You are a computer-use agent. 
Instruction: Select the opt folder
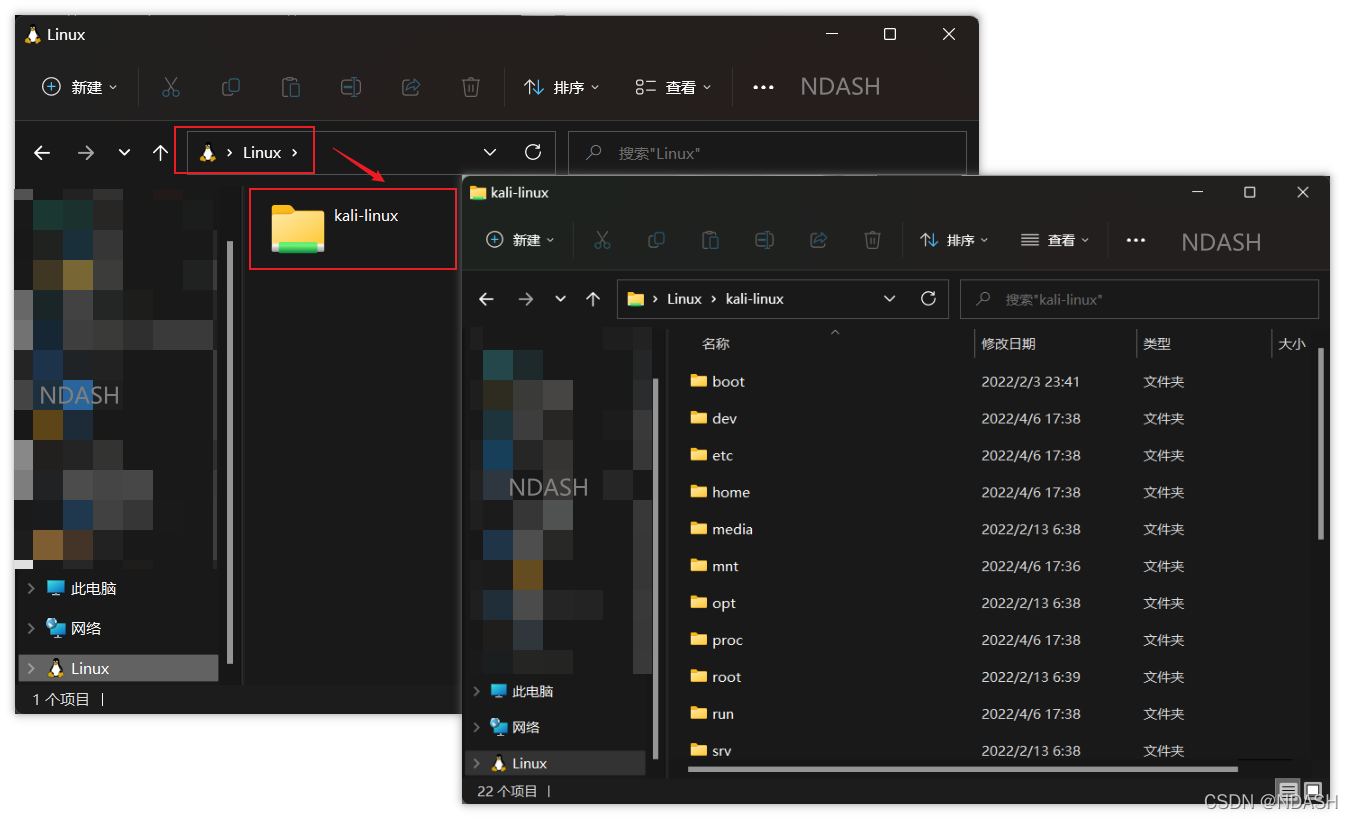pos(713,603)
